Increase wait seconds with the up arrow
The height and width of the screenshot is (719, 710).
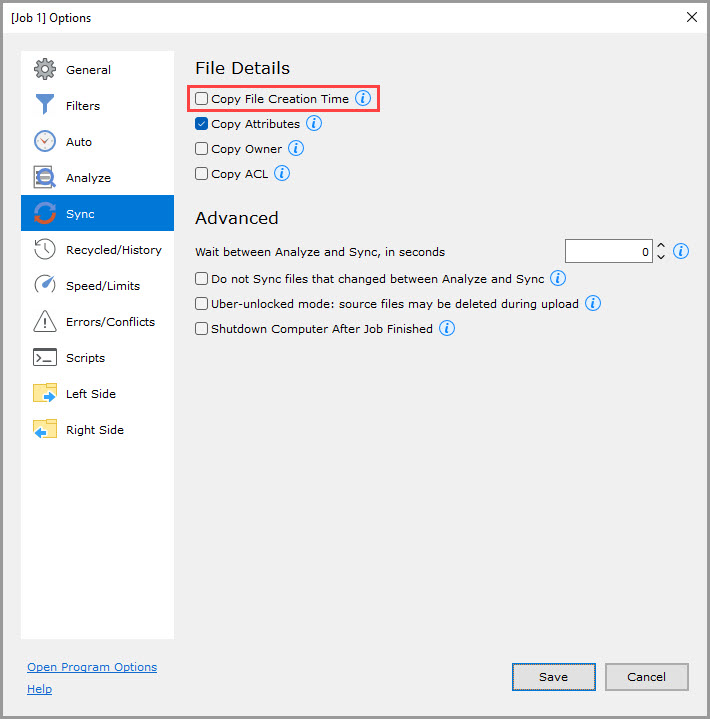coord(661,246)
